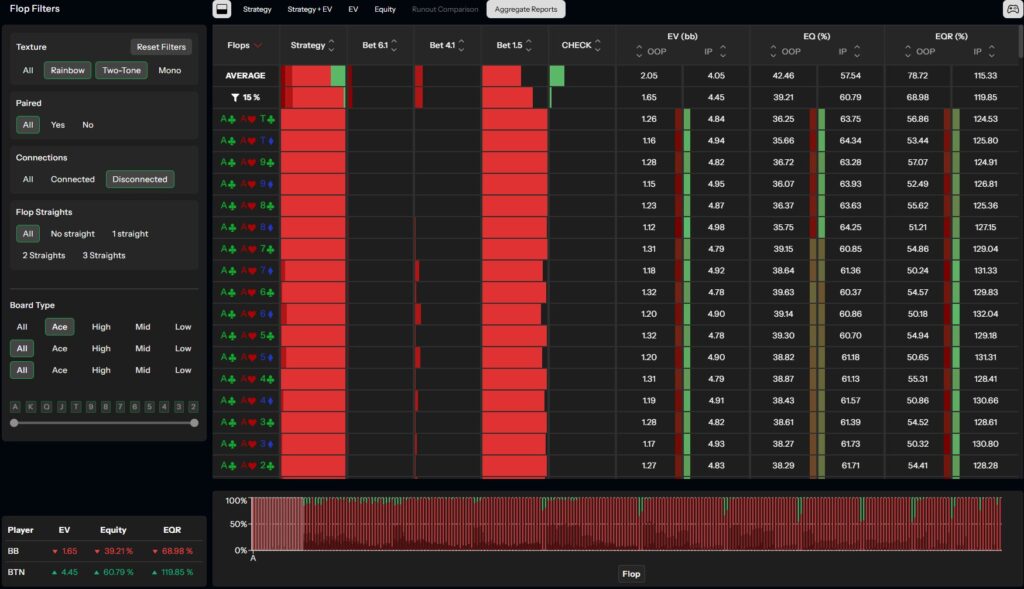The width and height of the screenshot is (1024, 589).
Task: Click the left handle of the card rank slider
Action: pos(14,422)
